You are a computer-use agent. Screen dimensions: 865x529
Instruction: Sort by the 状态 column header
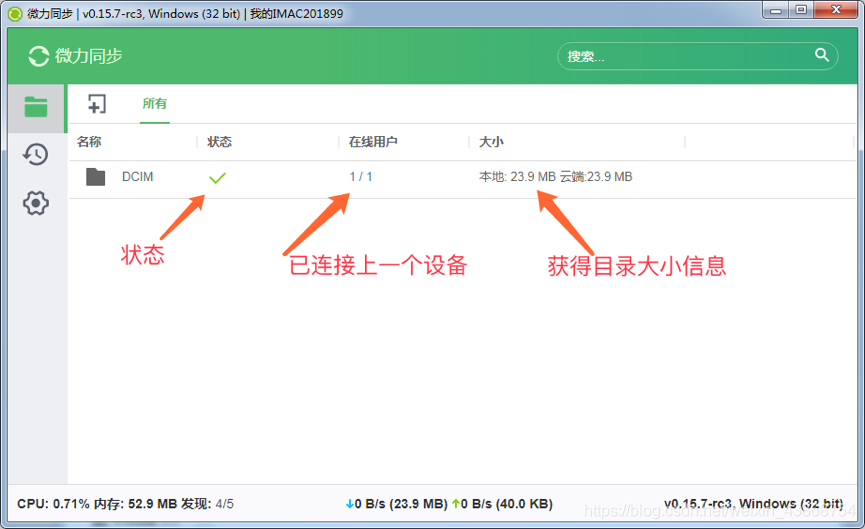tap(219, 142)
